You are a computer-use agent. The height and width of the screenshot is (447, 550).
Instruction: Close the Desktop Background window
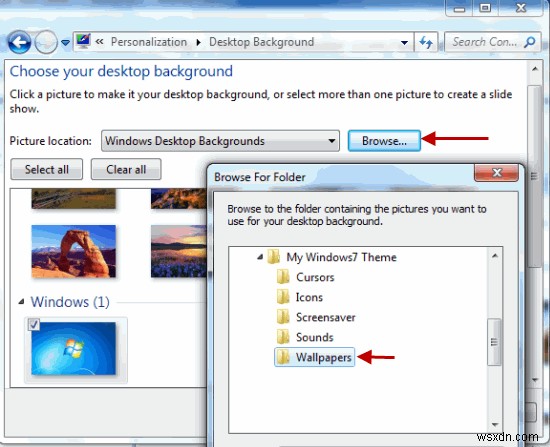tap(521, 8)
